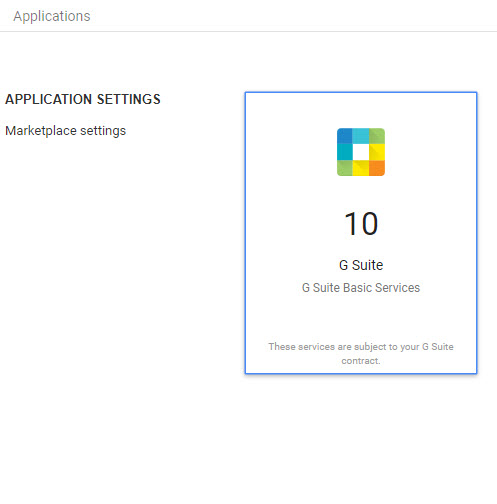Click the orange bottom-right square of G Suite logo

[377, 168]
